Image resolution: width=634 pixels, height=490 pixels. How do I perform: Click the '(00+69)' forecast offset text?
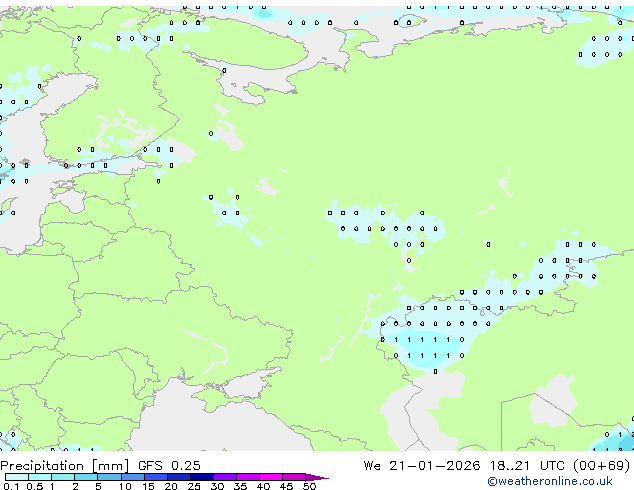click(x=602, y=465)
